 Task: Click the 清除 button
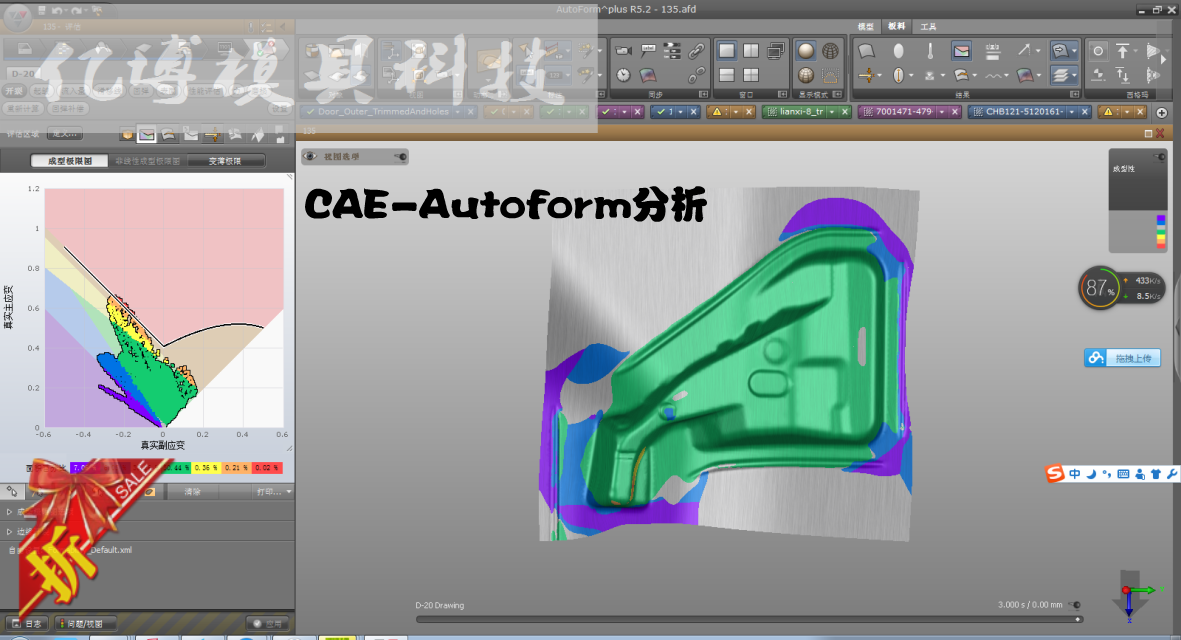(x=193, y=492)
